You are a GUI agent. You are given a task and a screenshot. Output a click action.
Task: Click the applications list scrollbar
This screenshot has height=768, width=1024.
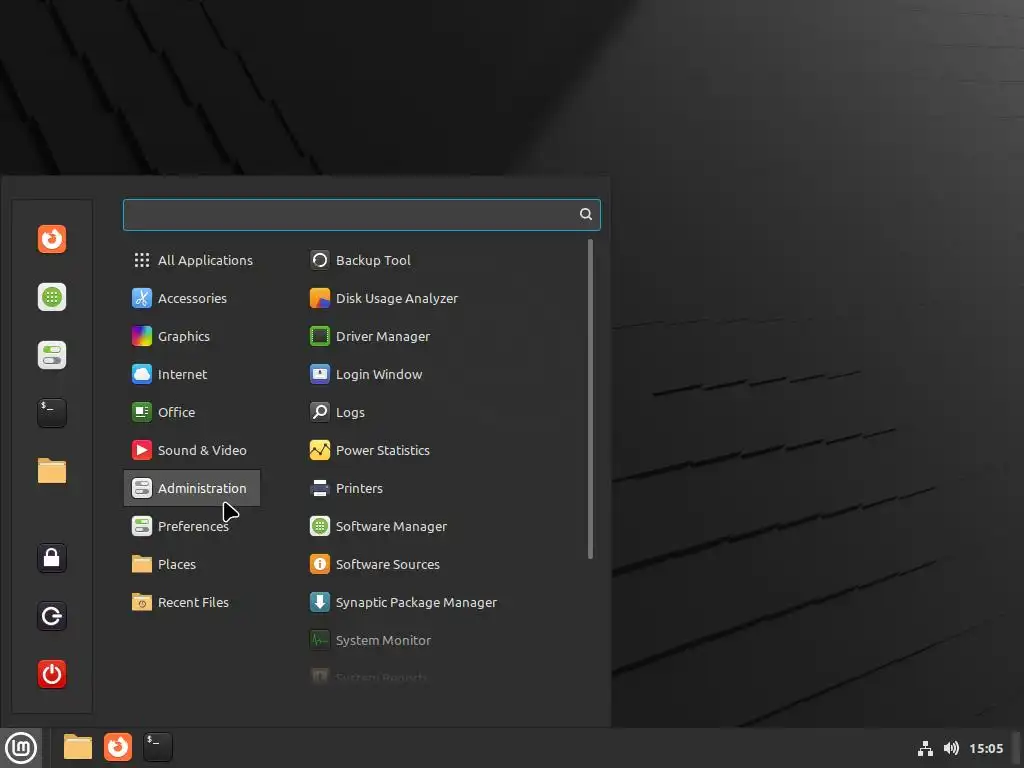tap(590, 399)
